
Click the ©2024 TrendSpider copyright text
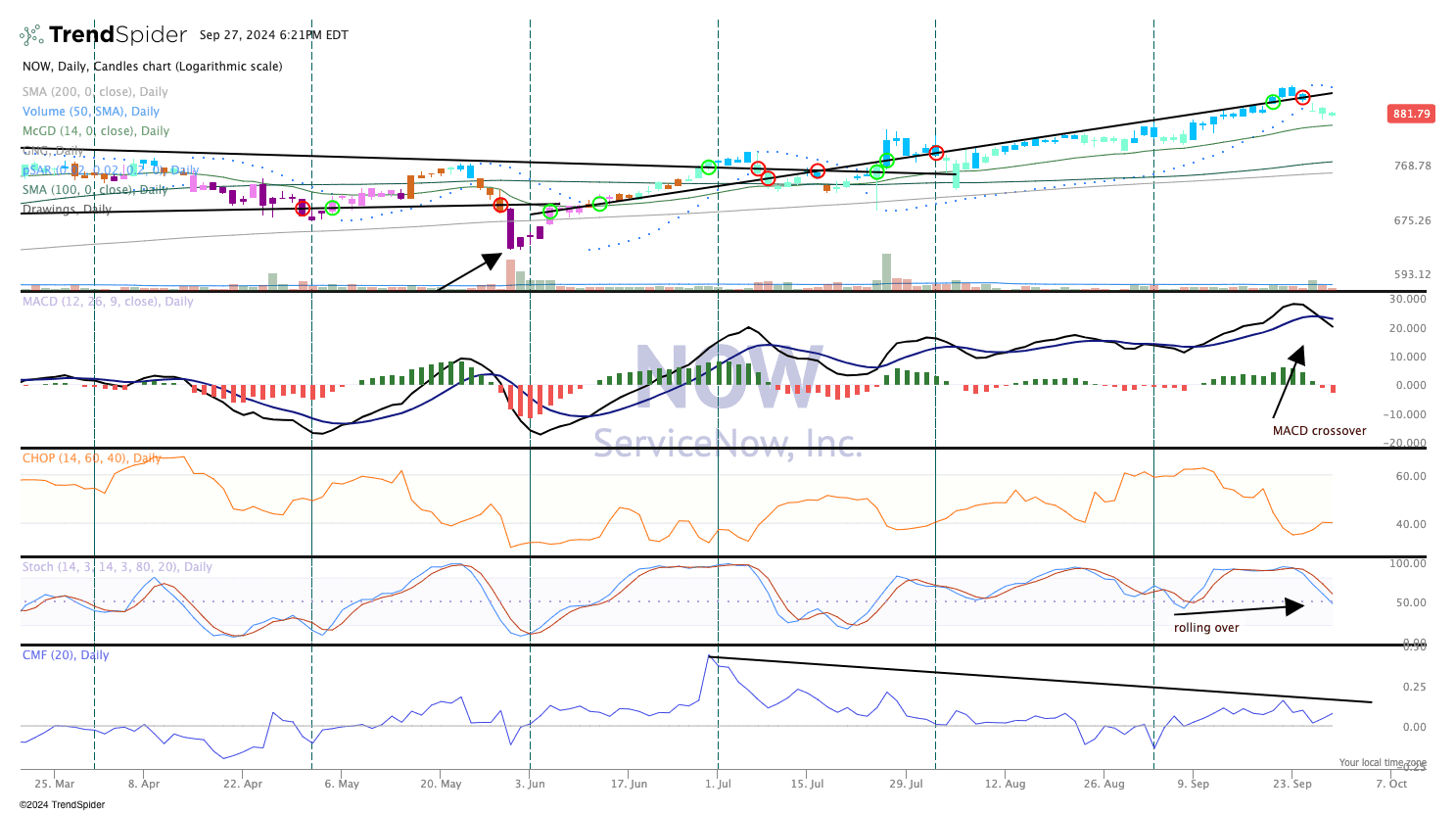(x=62, y=805)
